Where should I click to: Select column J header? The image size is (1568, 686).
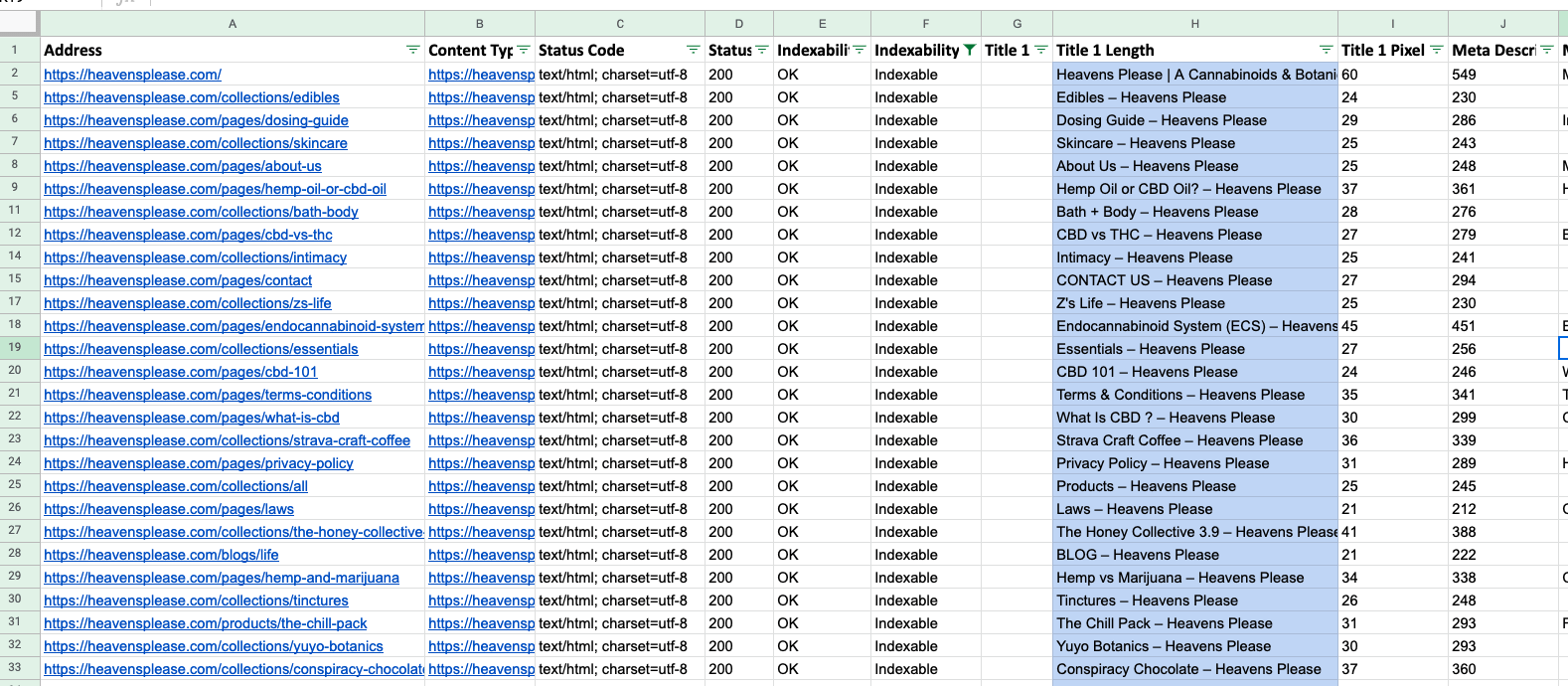point(1503,23)
